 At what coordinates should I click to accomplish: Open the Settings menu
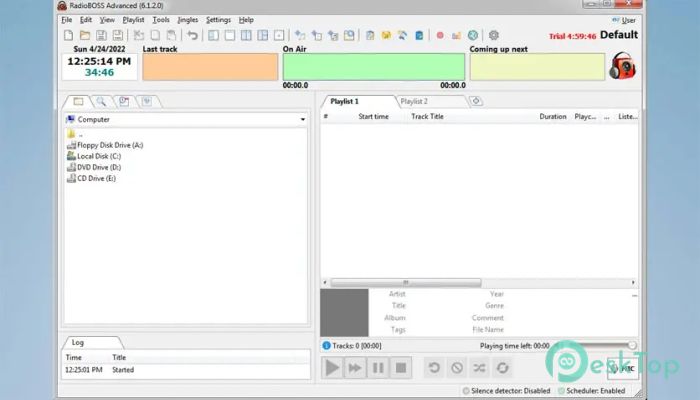(x=218, y=20)
